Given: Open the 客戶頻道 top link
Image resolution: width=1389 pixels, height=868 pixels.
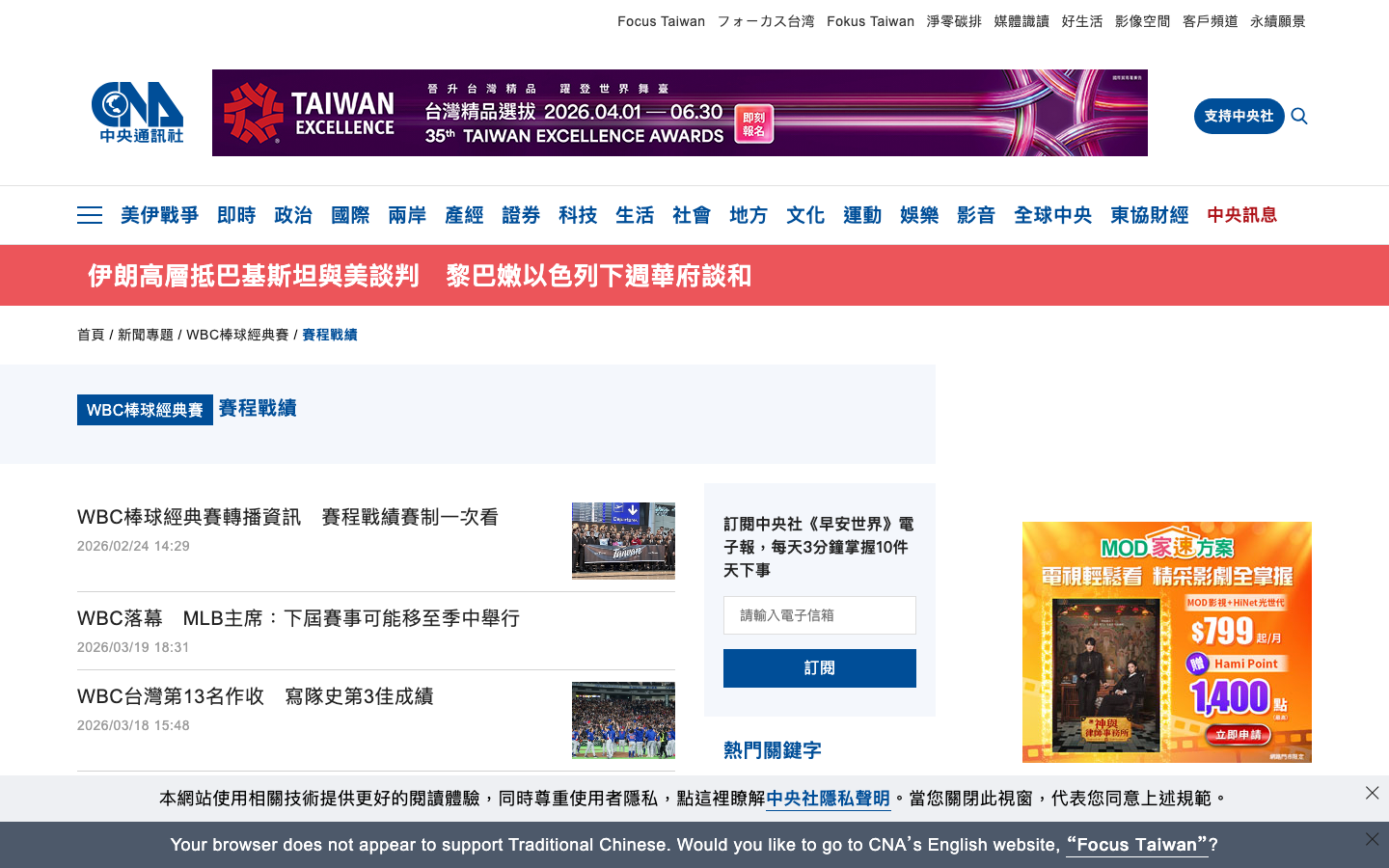Looking at the screenshot, I should coord(1211,21).
